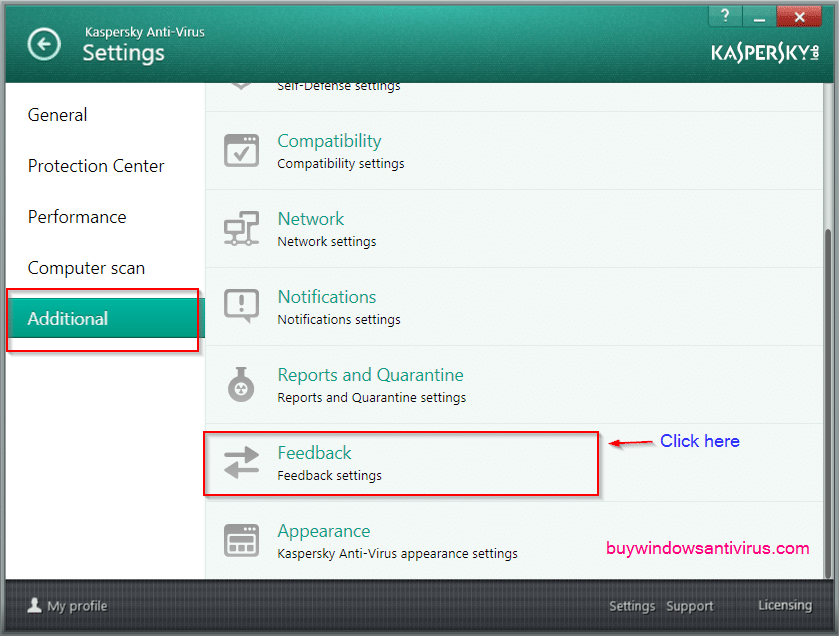Select the Additional tab
Image resolution: width=839 pixels, height=636 pixels.
(68, 319)
